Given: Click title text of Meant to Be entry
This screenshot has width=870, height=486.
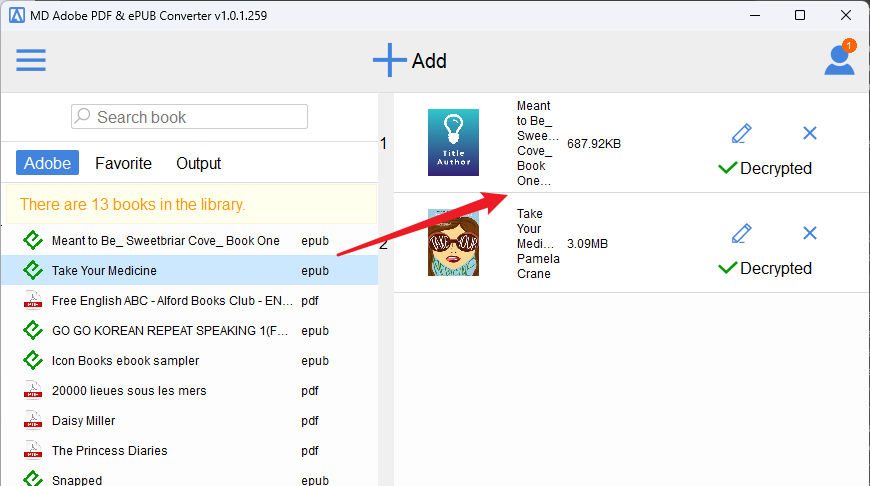Looking at the screenshot, I should (x=537, y=143).
